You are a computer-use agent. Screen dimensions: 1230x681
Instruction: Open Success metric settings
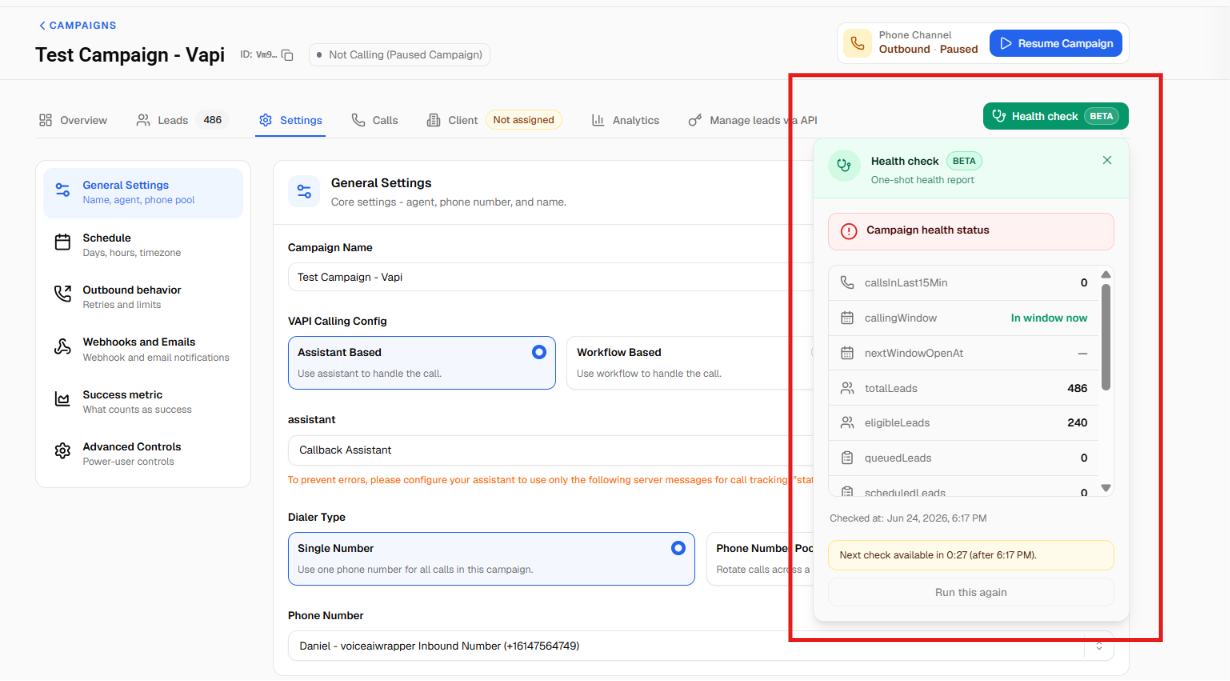coord(143,402)
